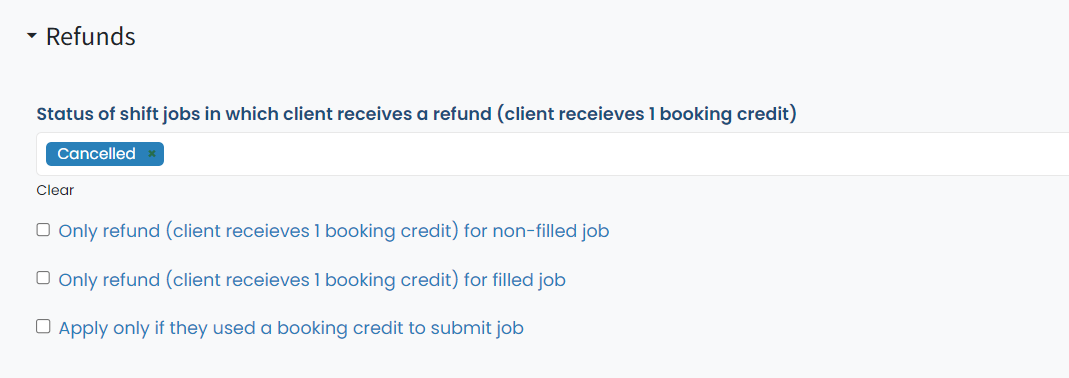This screenshot has height=378, width=1069.
Task: Click the Clear link below status field
Action: point(55,190)
